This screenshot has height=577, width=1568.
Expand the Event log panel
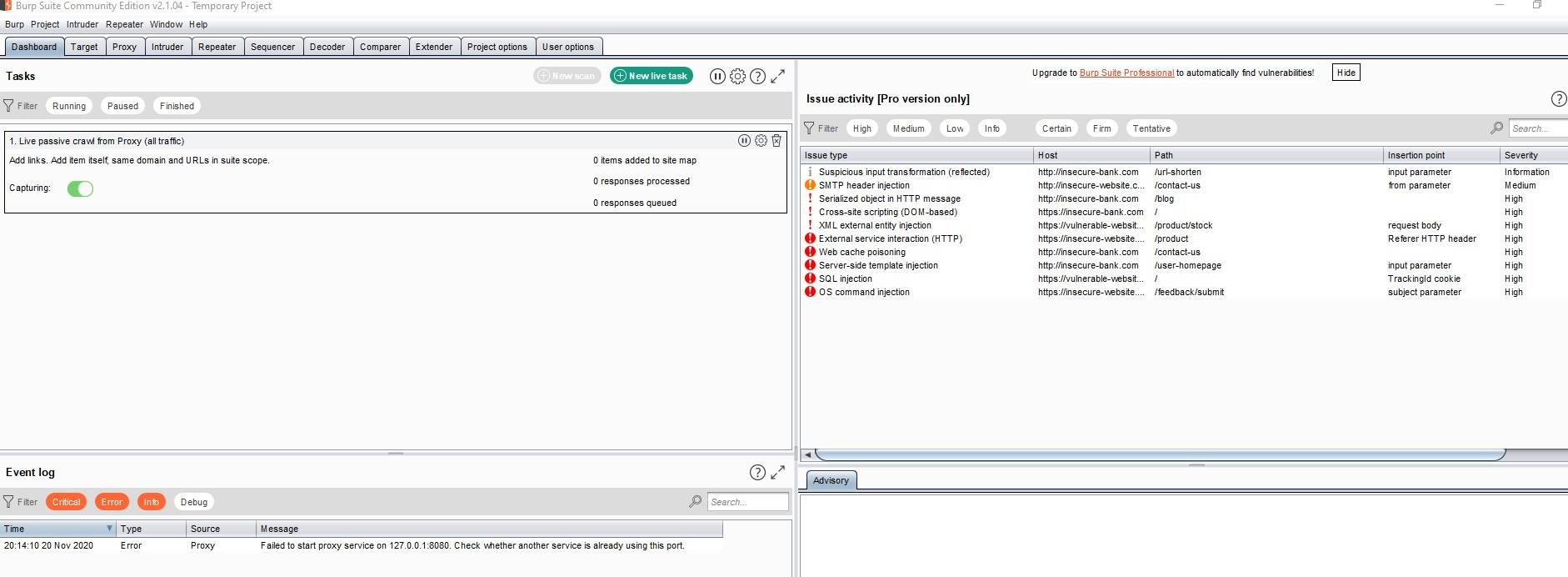778,472
